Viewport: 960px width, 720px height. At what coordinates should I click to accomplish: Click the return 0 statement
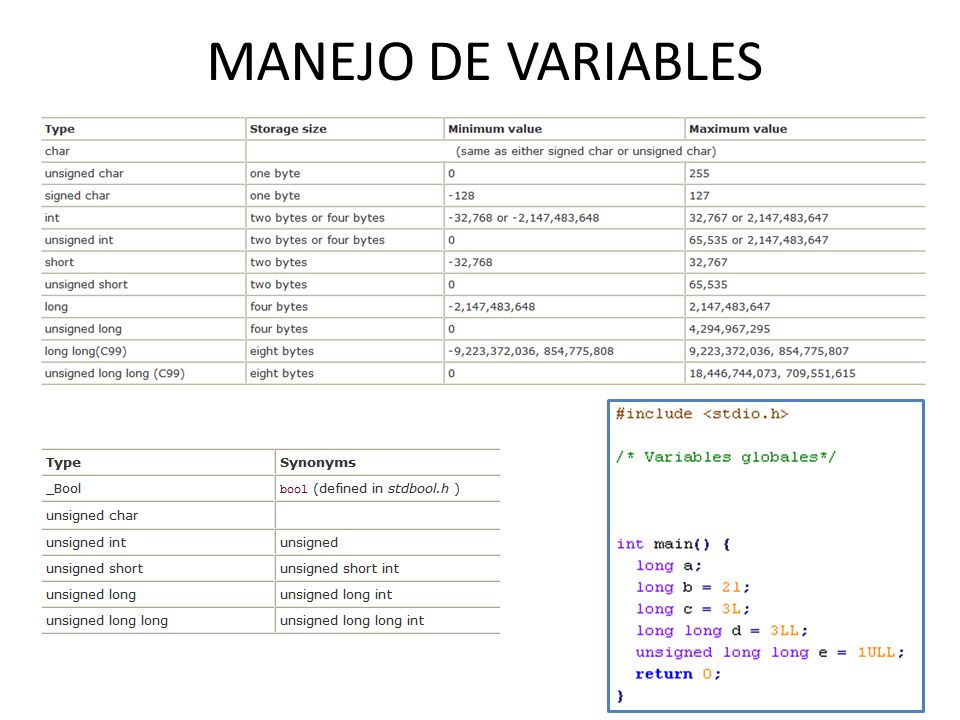(678, 674)
